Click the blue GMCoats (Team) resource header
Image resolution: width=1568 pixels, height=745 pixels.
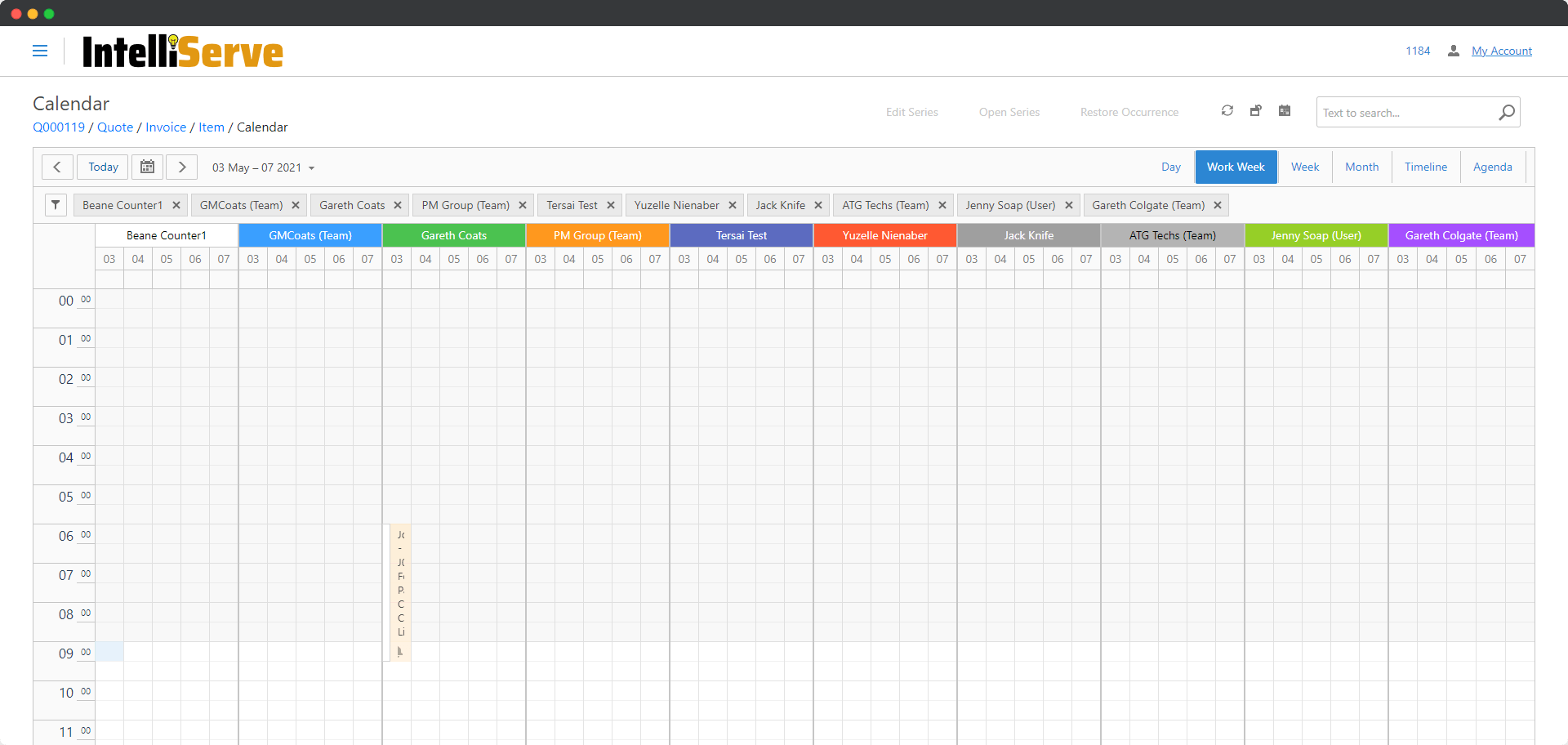point(310,235)
